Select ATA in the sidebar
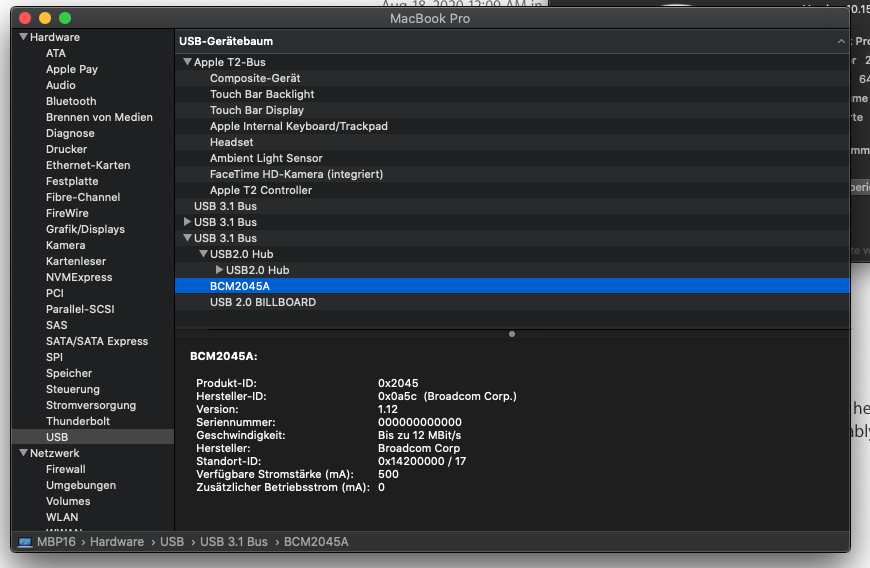This screenshot has width=870, height=568. [x=55, y=53]
